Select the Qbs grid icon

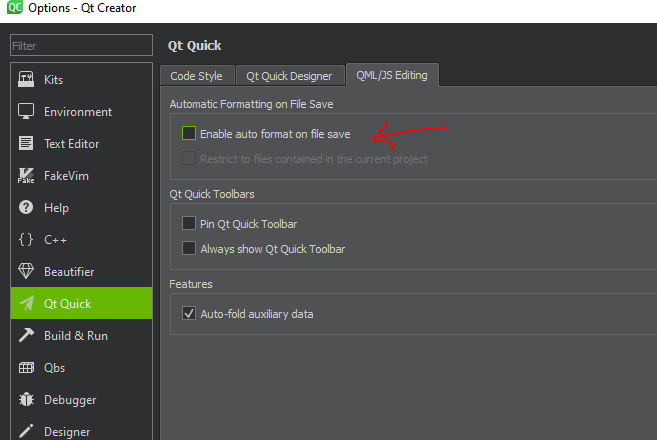pos(27,368)
